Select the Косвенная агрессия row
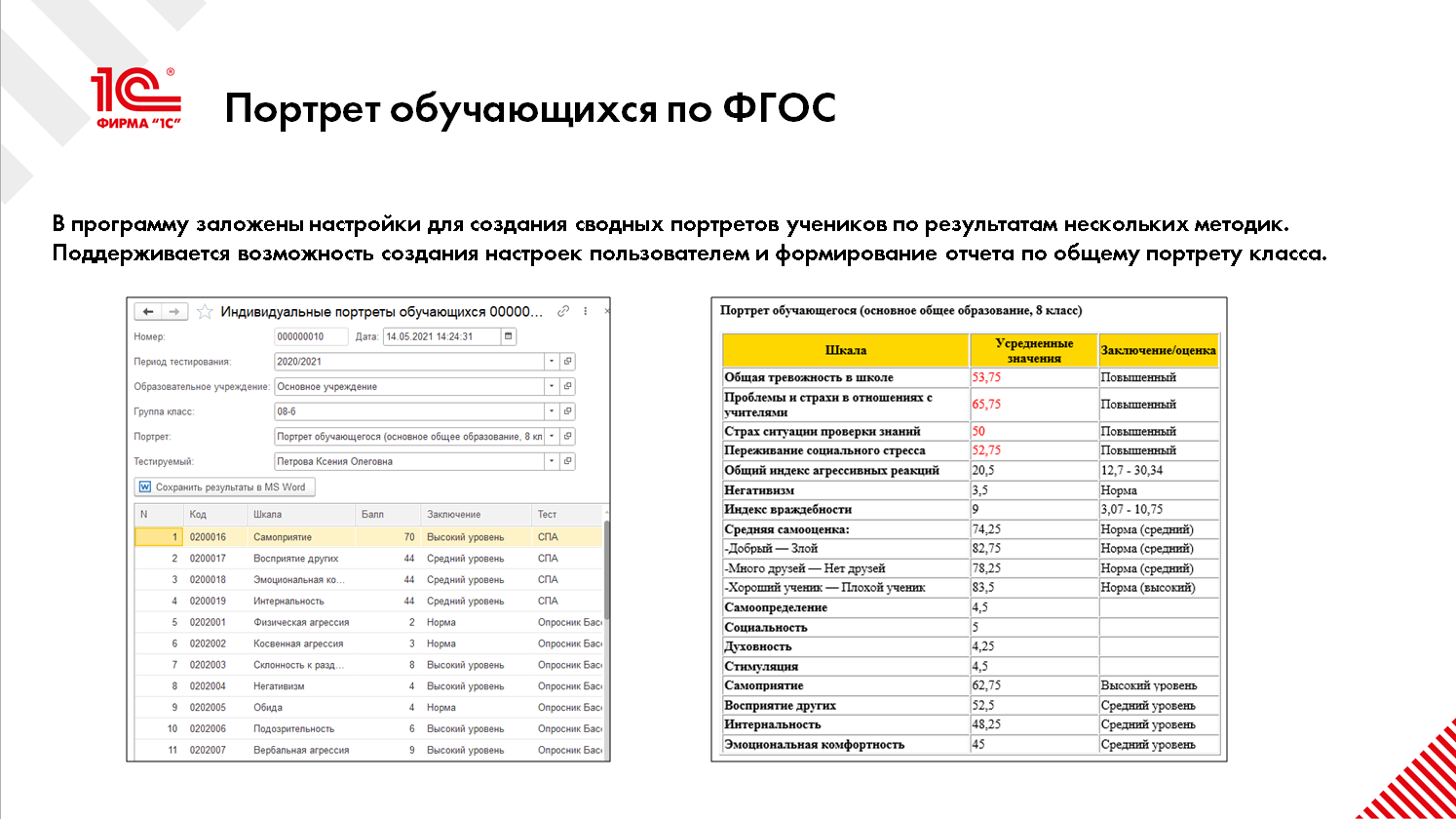 click(x=368, y=643)
